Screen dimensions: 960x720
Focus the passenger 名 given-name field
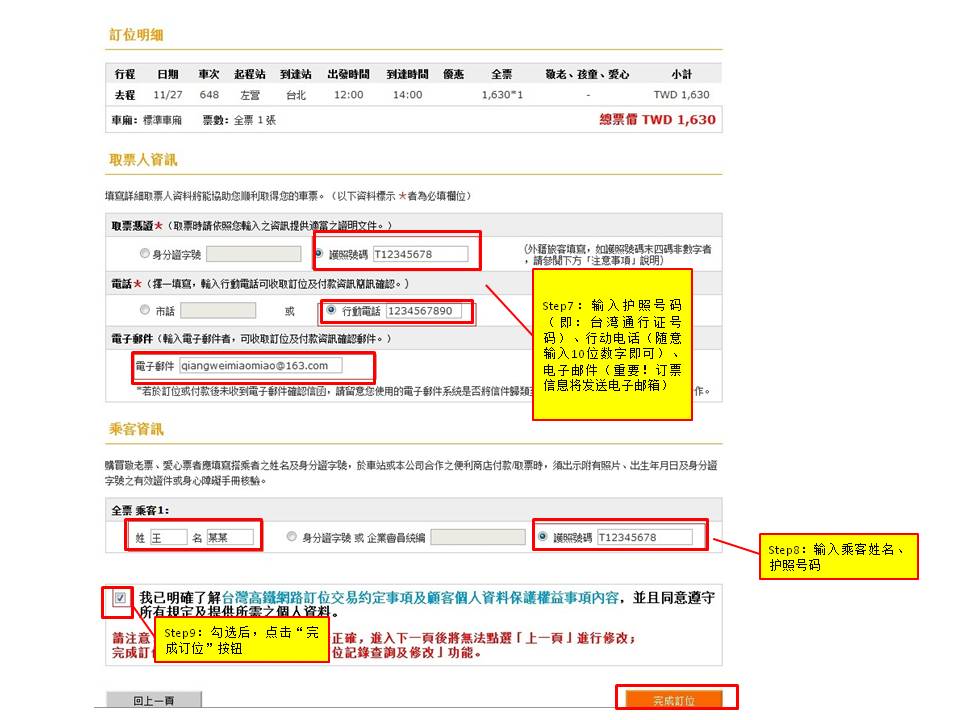[229, 537]
